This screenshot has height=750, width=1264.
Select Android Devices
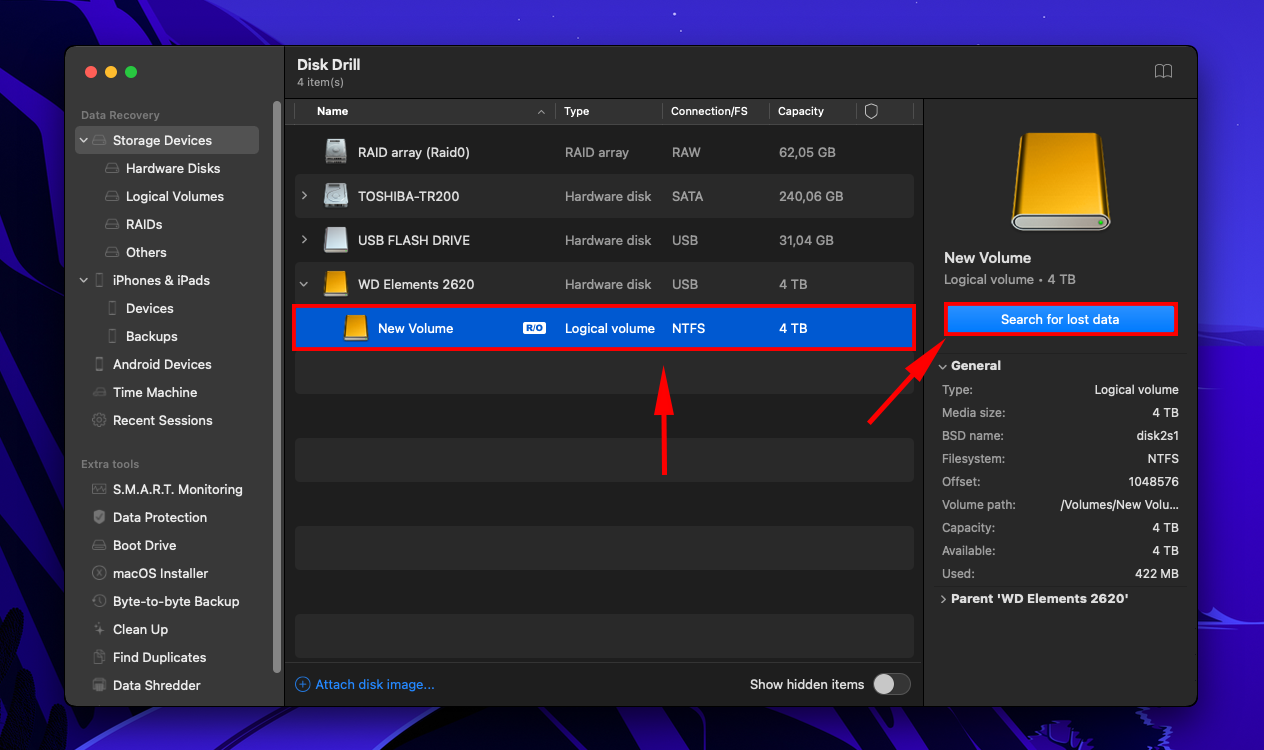[x=162, y=364]
